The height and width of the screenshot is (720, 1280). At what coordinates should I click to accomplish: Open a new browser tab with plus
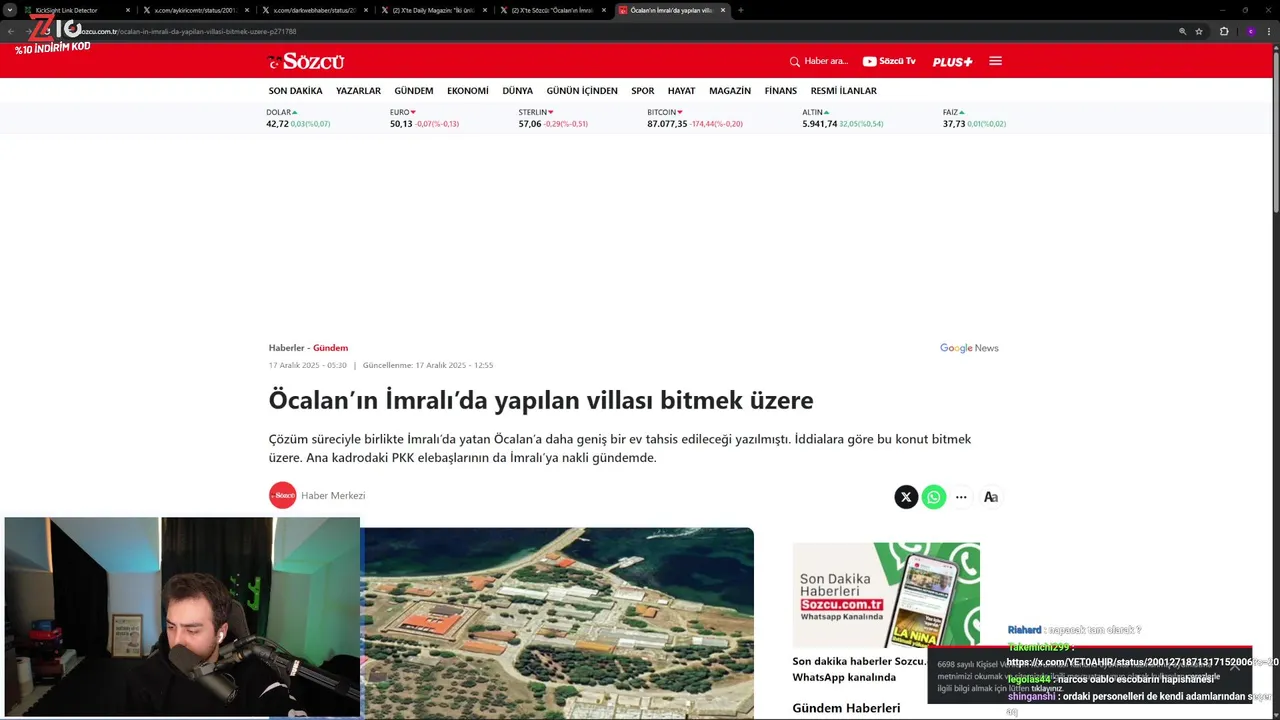(x=740, y=10)
